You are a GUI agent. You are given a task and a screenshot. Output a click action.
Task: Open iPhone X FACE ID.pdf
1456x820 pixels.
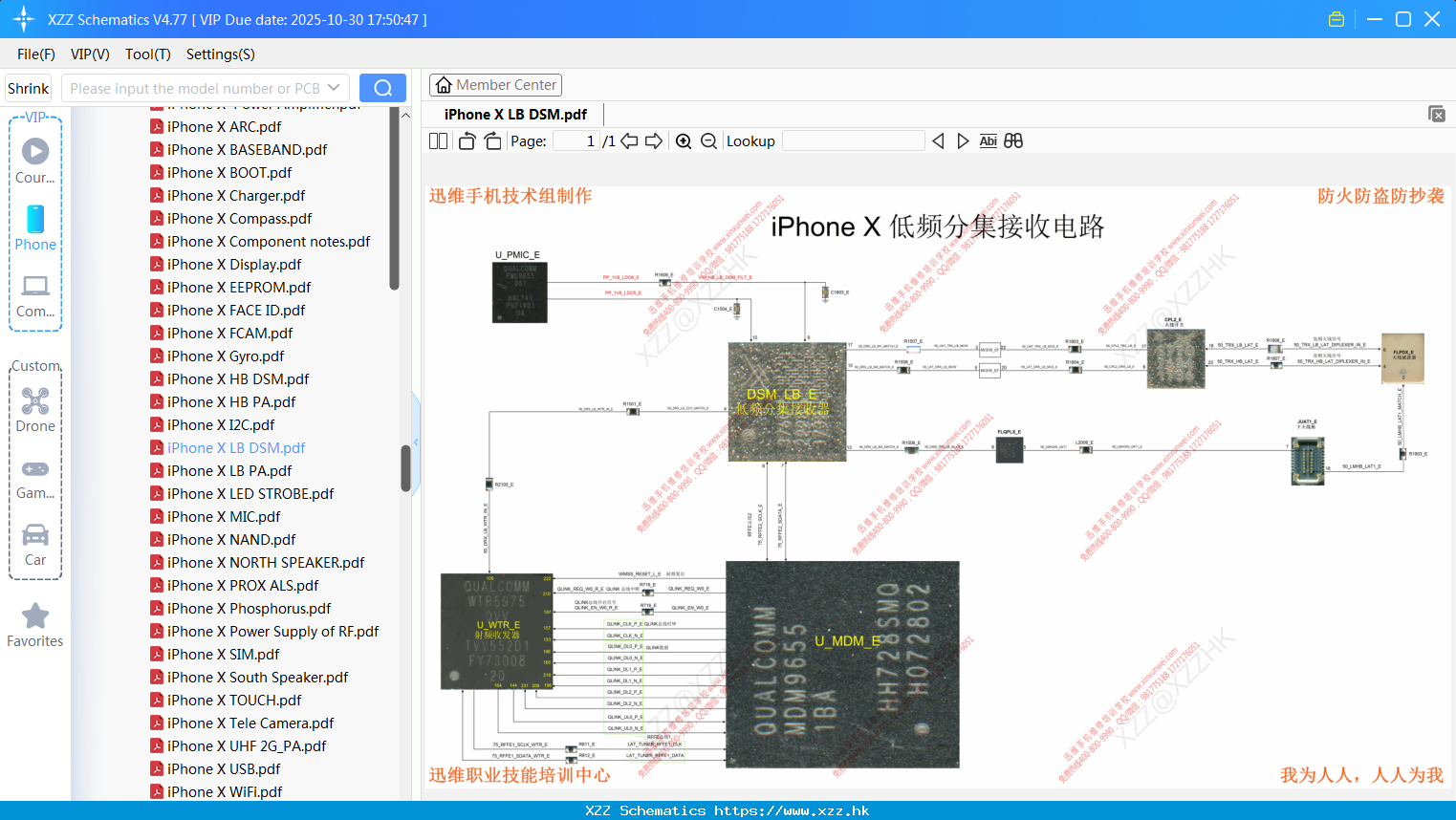(x=236, y=311)
